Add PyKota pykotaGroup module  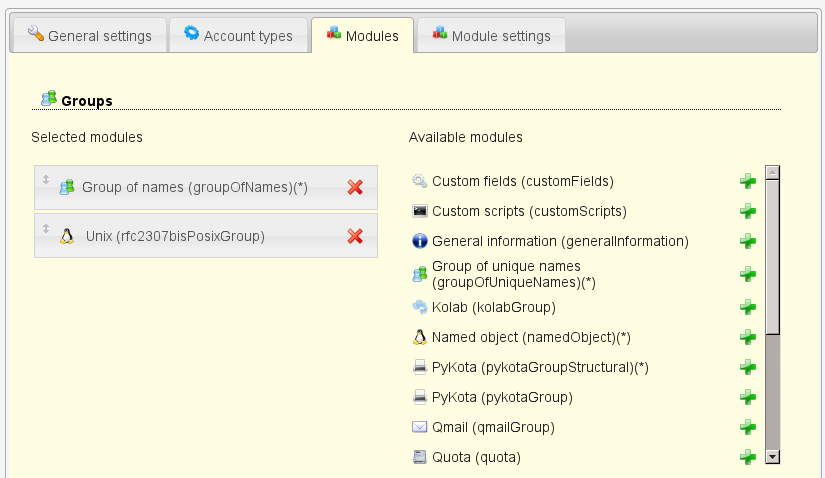[747, 397]
